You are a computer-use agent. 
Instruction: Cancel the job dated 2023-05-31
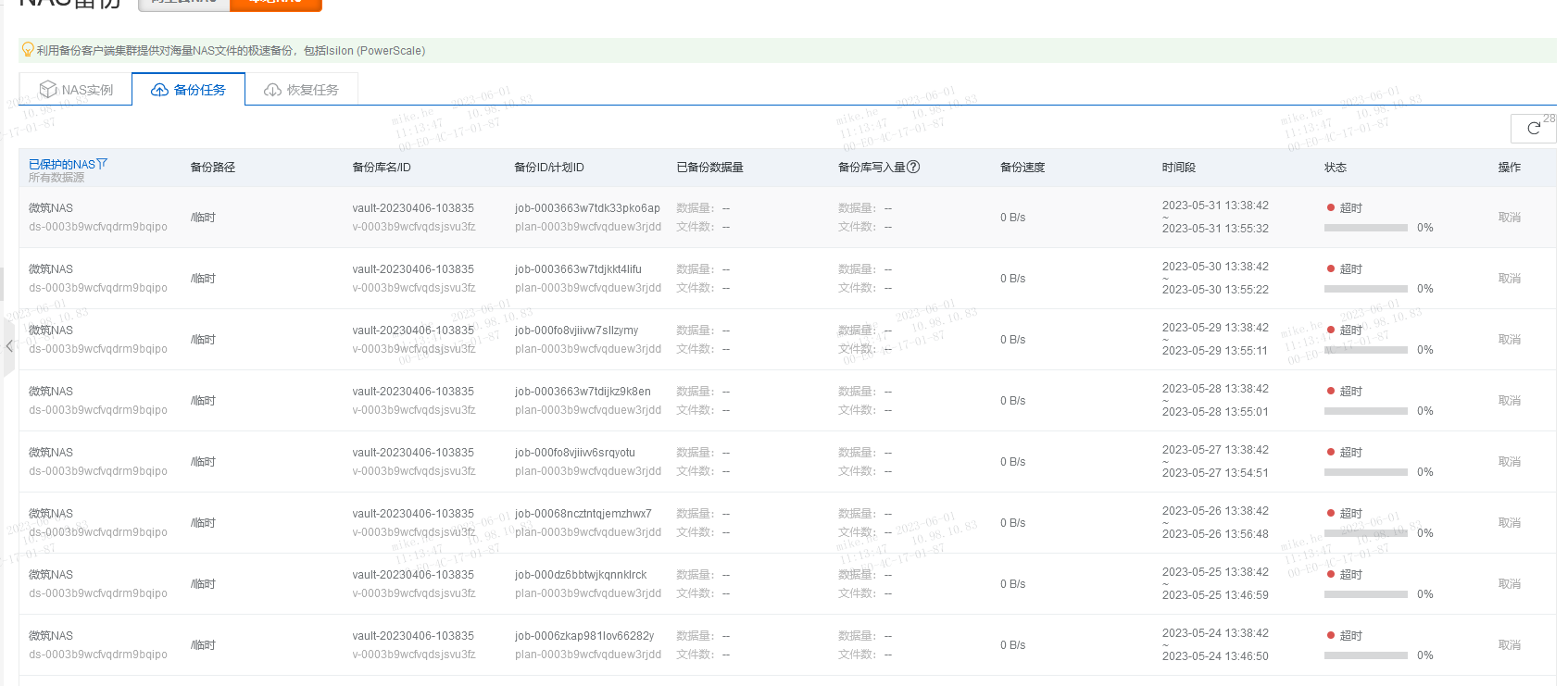click(x=1510, y=218)
